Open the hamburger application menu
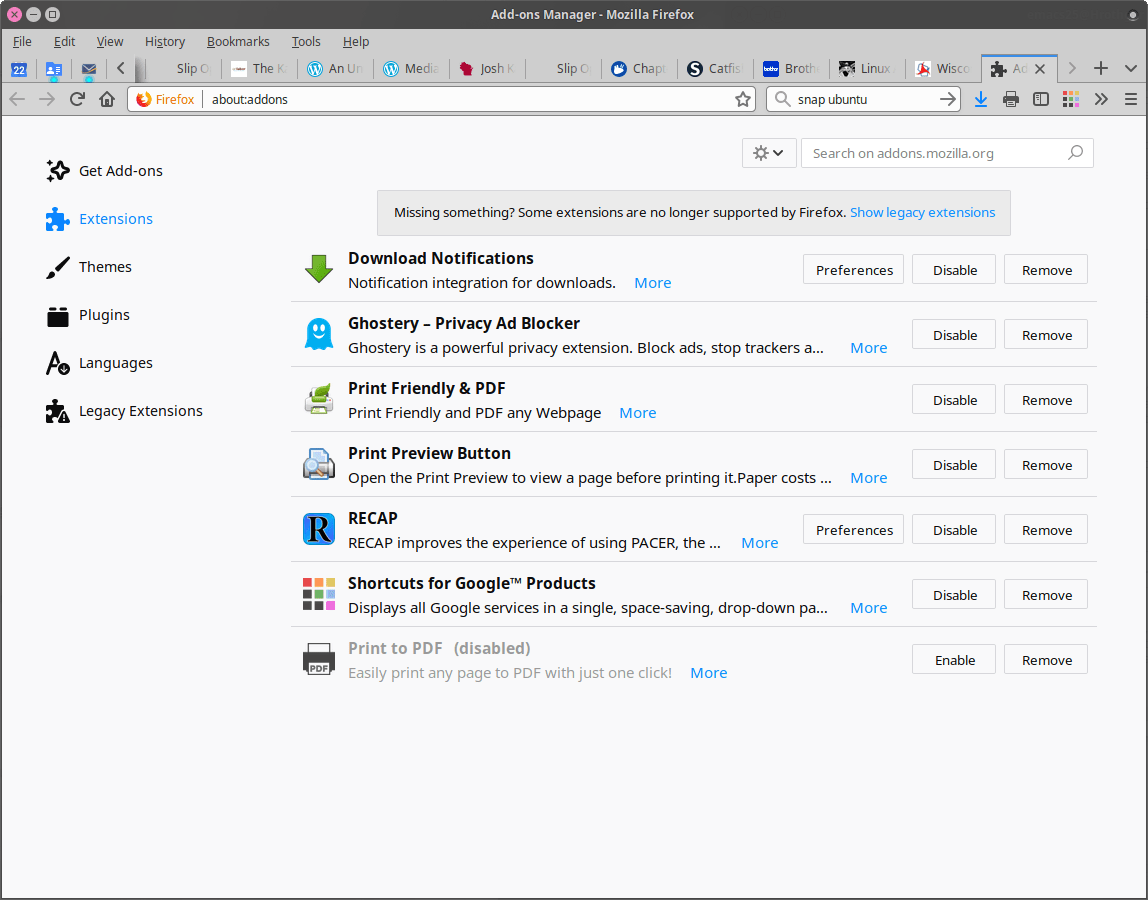This screenshot has height=900, width=1148. pyautogui.click(x=1130, y=99)
